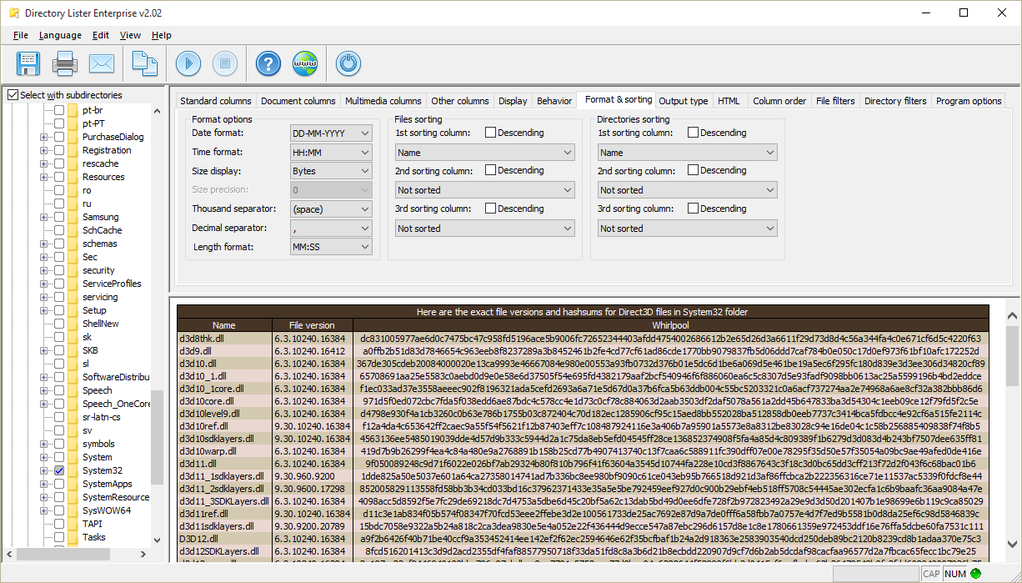Switch to Output type tab

(683, 101)
